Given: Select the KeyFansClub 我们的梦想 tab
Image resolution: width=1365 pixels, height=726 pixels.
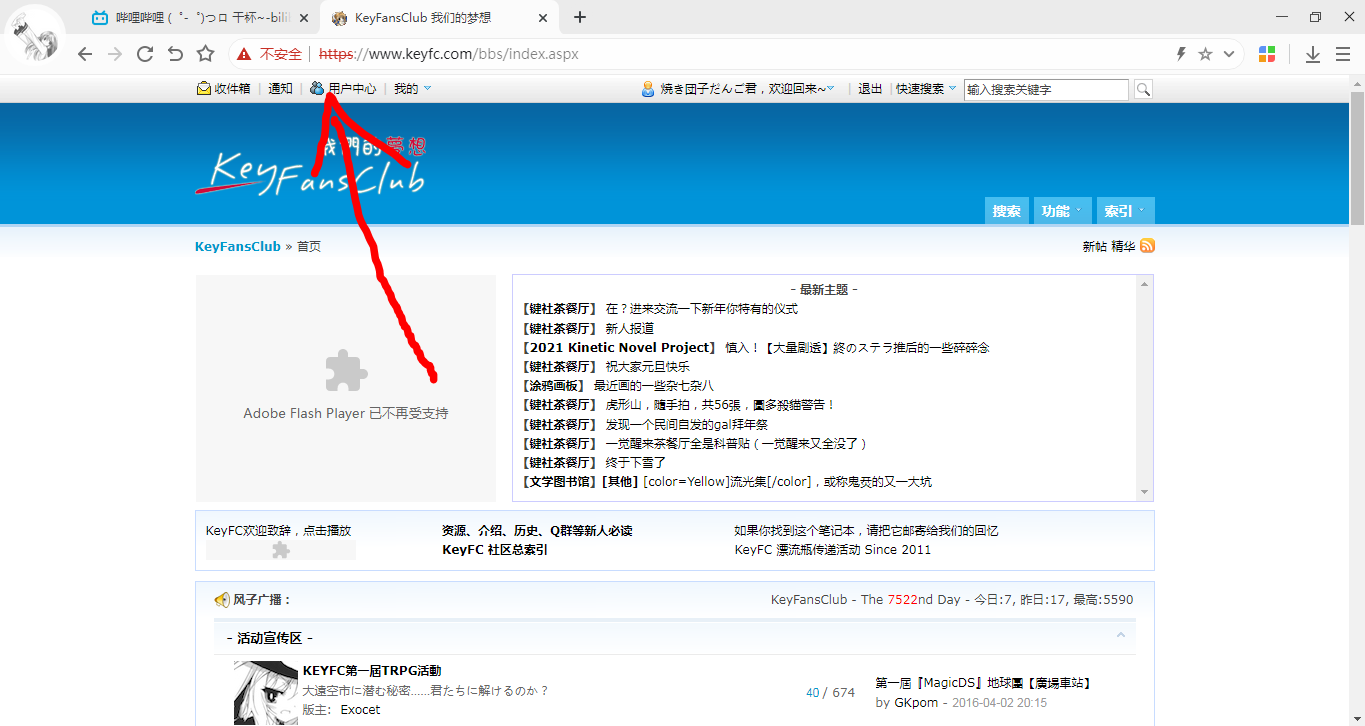Looking at the screenshot, I should click(x=440, y=18).
